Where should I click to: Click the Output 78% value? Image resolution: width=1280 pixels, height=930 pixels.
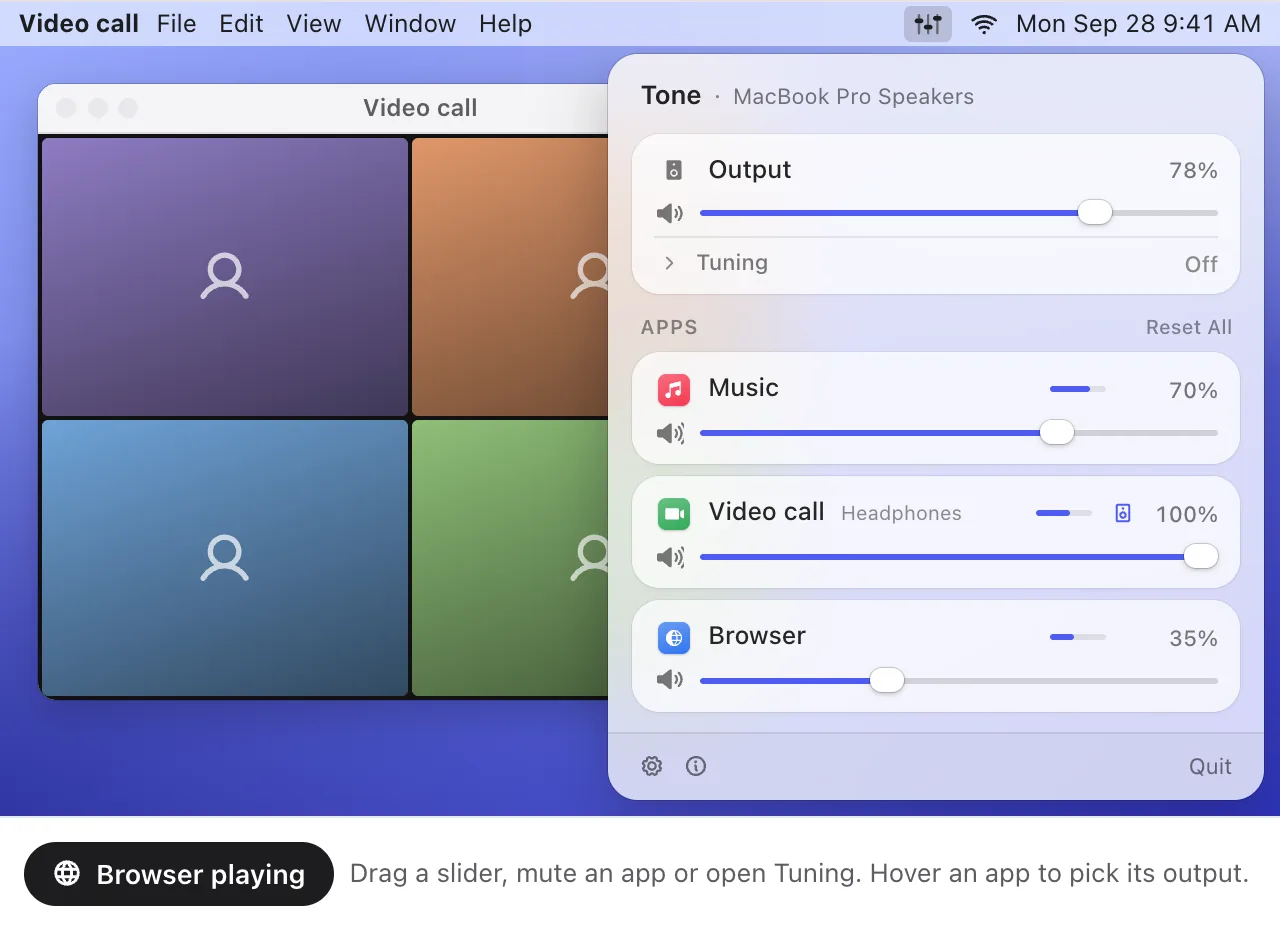click(1193, 171)
